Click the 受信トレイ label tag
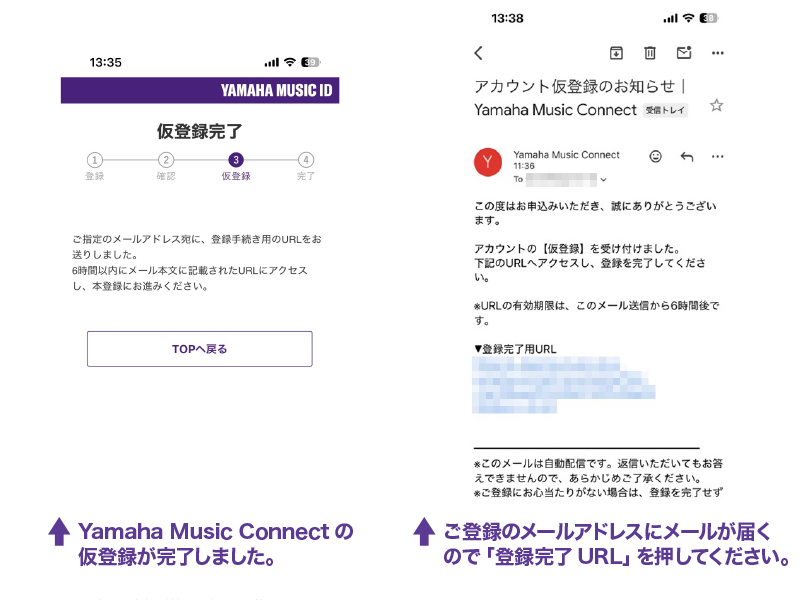800x600 pixels. (x=665, y=110)
